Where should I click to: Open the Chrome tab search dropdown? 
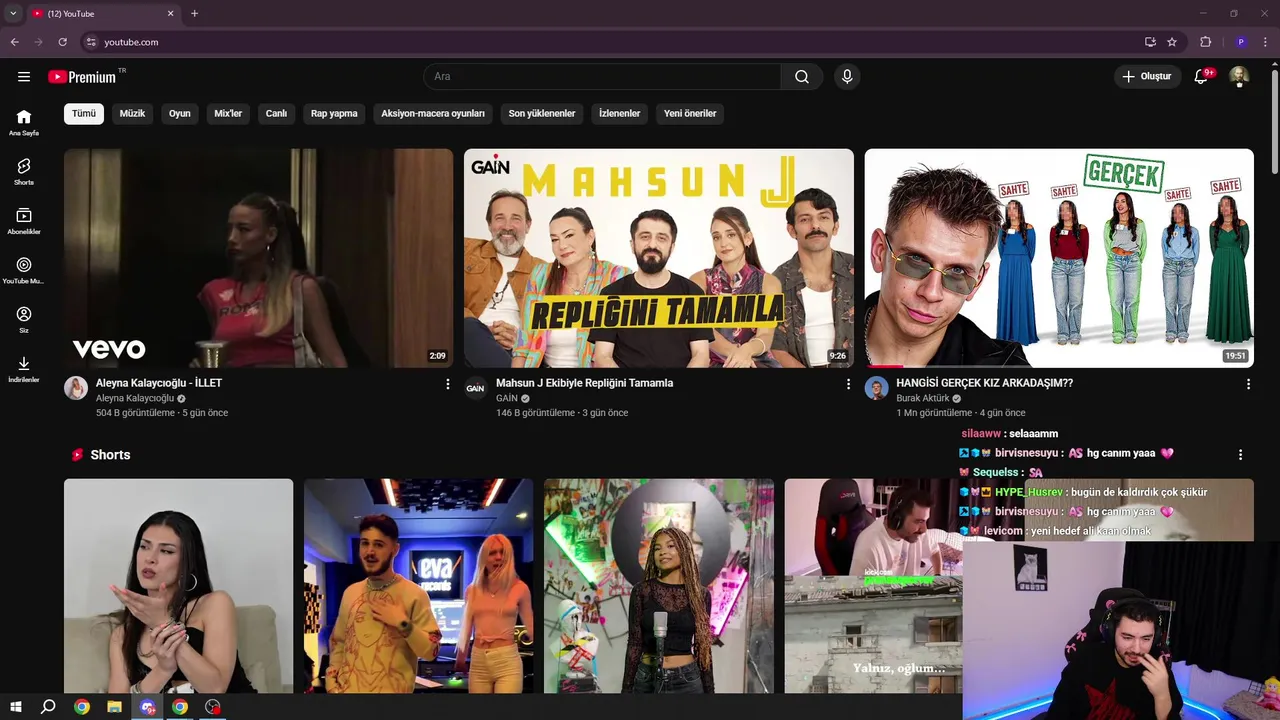[x=13, y=13]
